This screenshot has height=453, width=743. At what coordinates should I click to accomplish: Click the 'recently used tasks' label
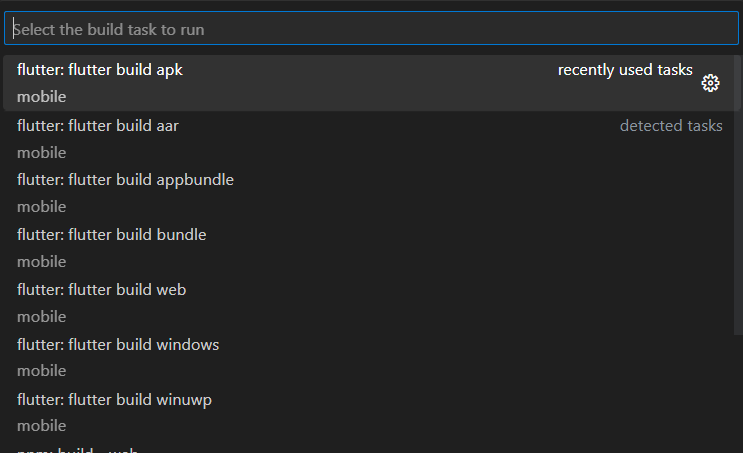(x=625, y=70)
